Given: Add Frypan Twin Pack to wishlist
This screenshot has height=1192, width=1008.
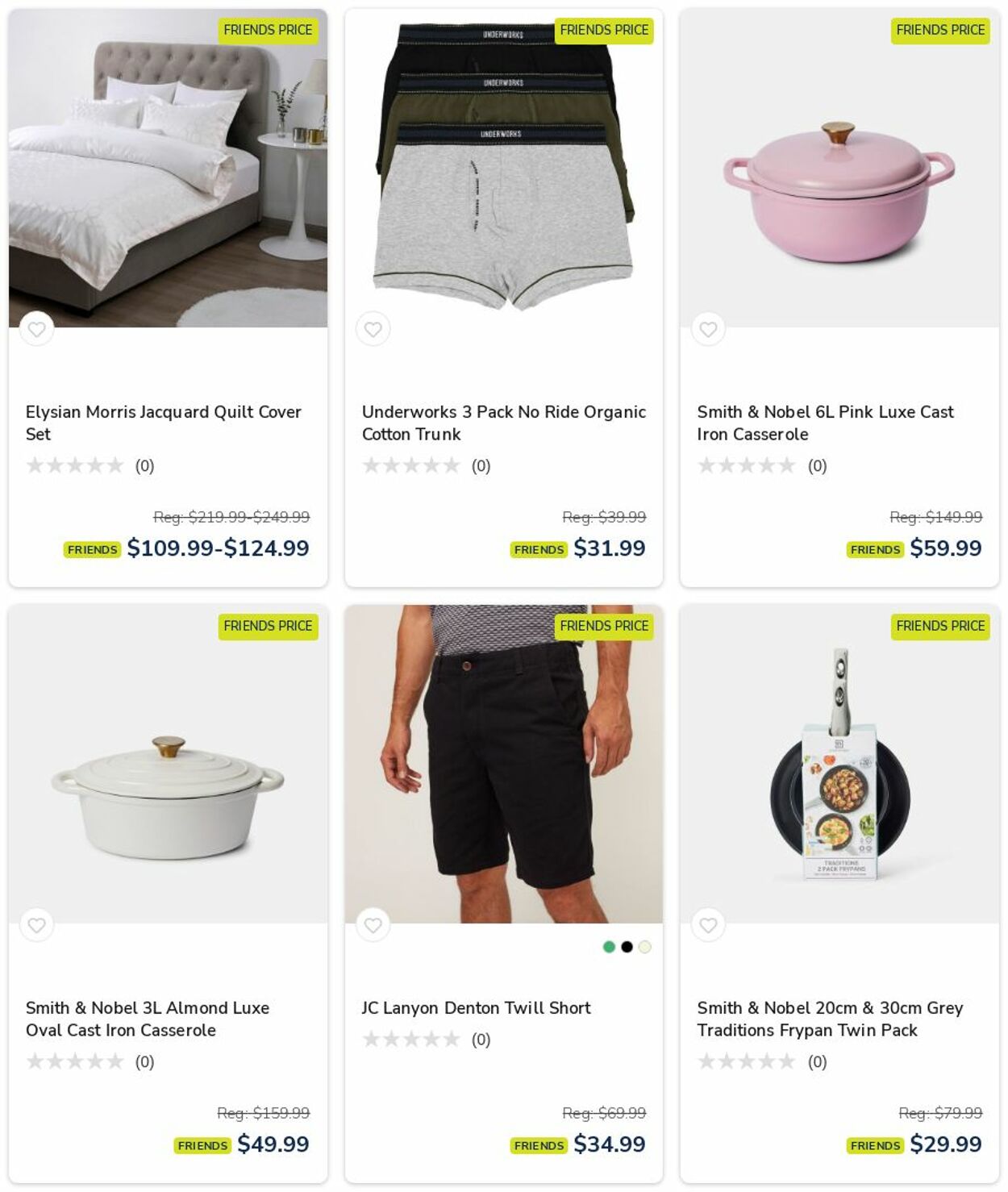Looking at the screenshot, I should pos(708,925).
